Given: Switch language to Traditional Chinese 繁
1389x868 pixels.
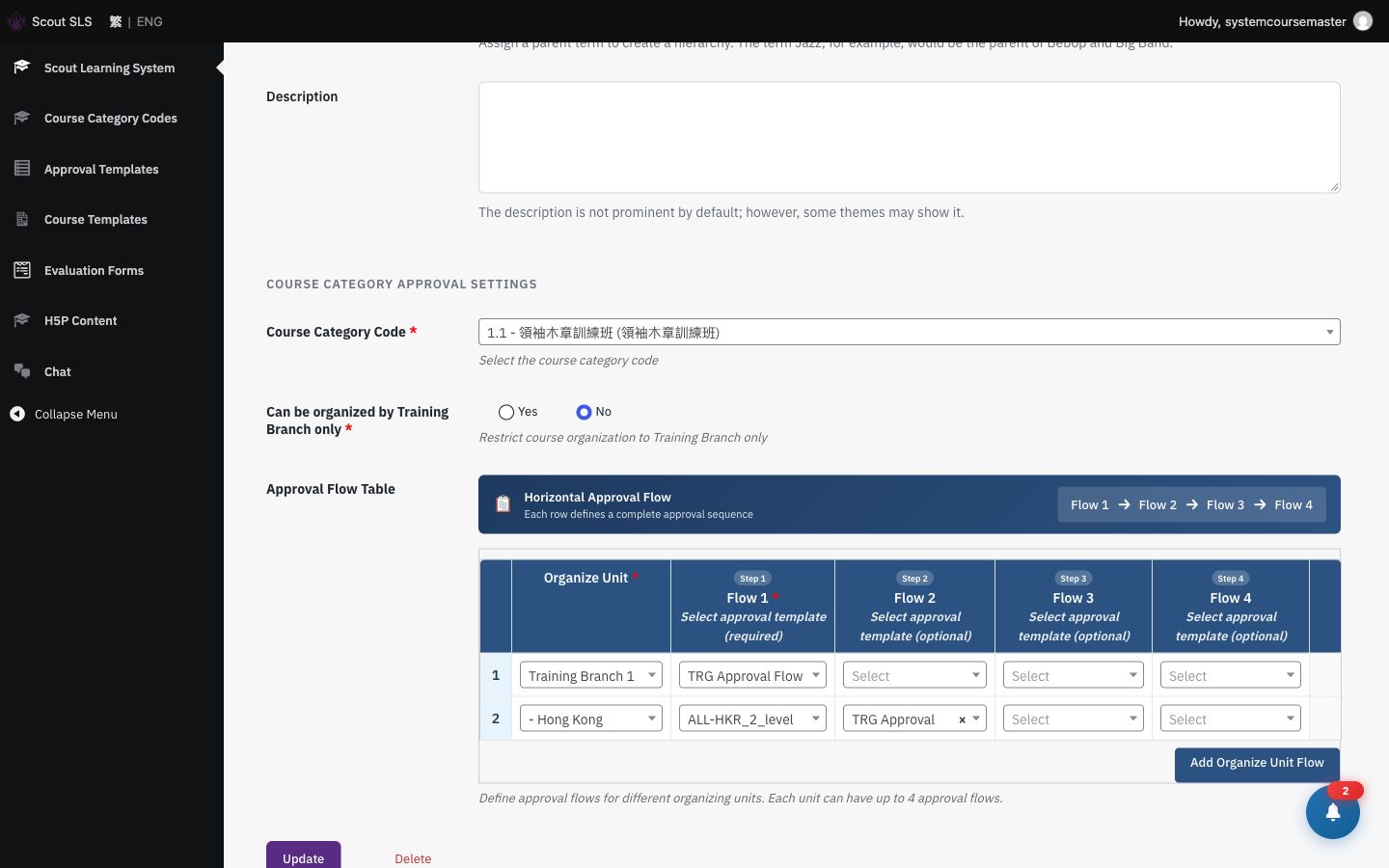Looking at the screenshot, I should pos(116,21).
